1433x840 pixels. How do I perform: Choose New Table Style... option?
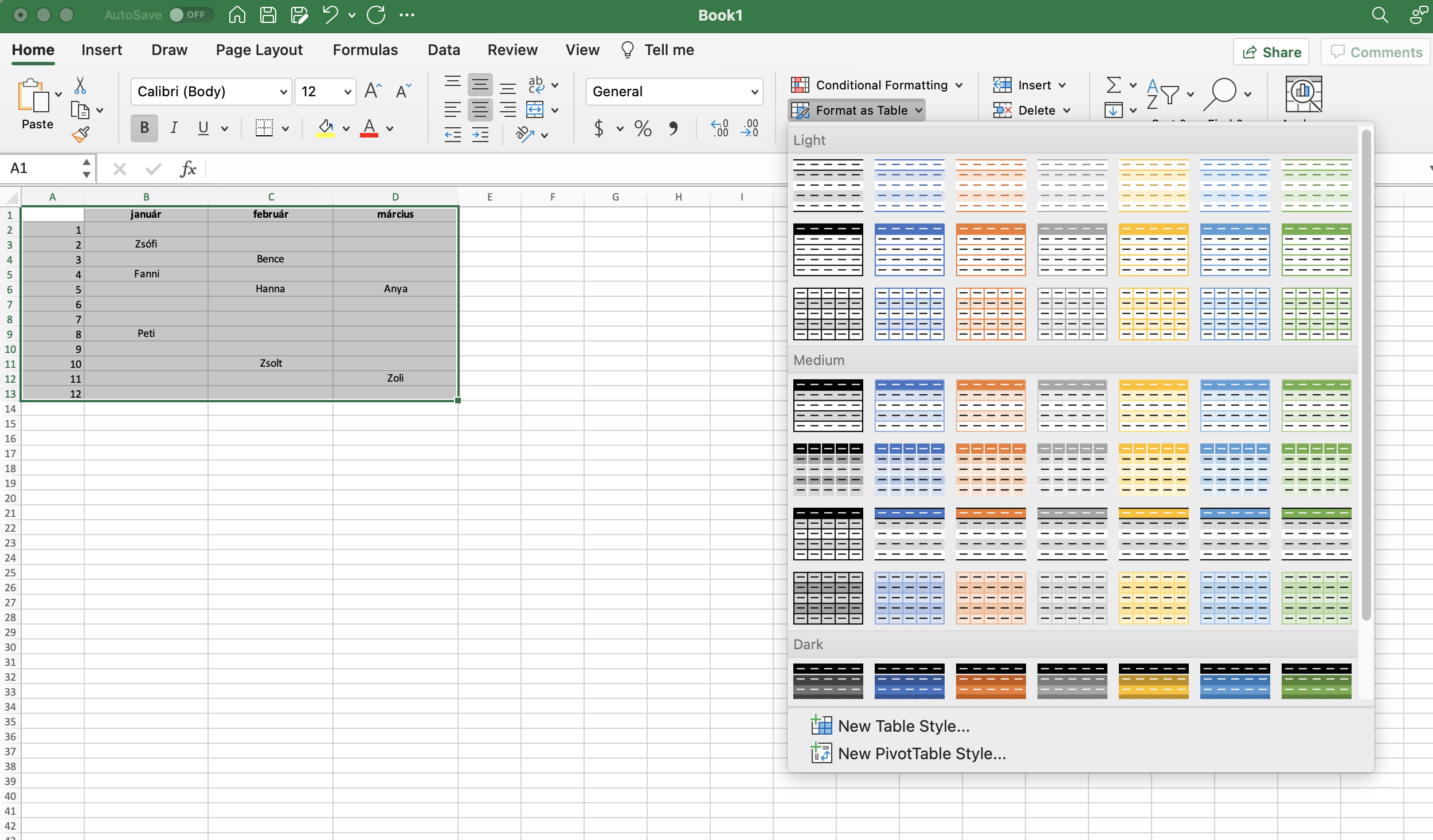click(903, 726)
